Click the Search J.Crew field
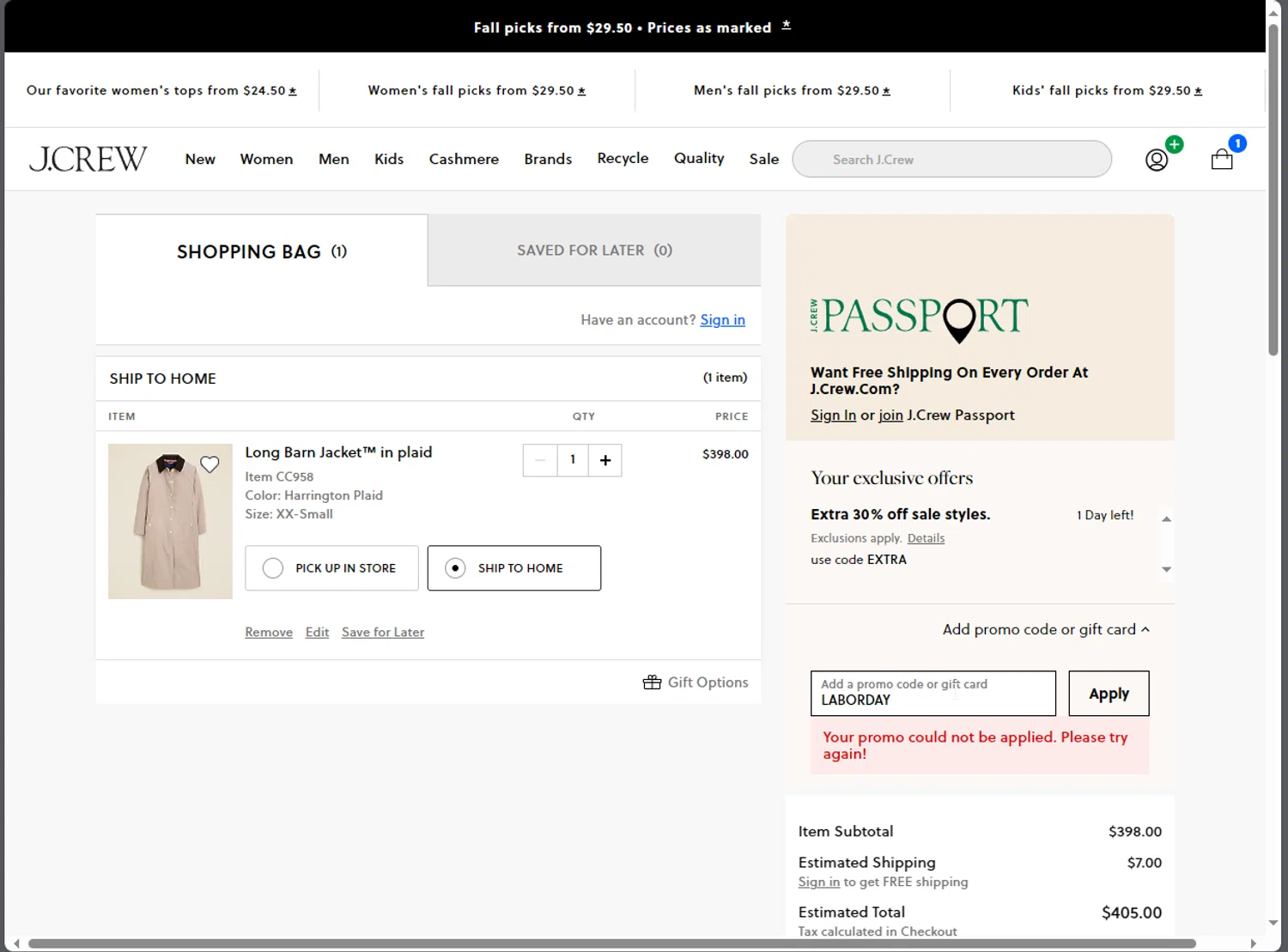The image size is (1288, 952). click(951, 159)
